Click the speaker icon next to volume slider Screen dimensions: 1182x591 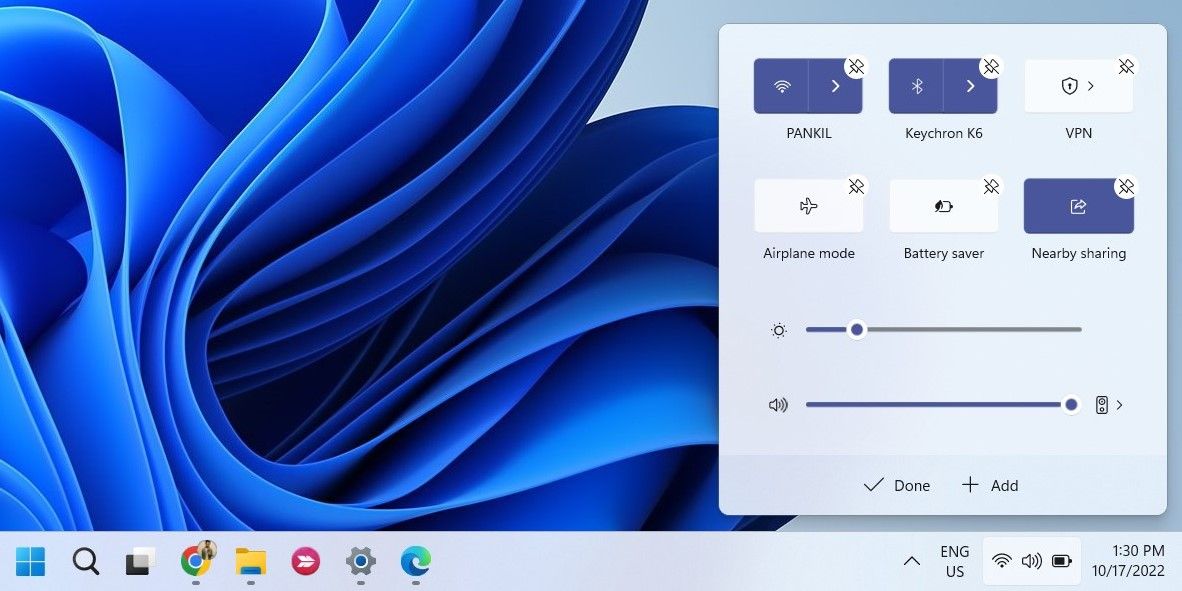[778, 404]
